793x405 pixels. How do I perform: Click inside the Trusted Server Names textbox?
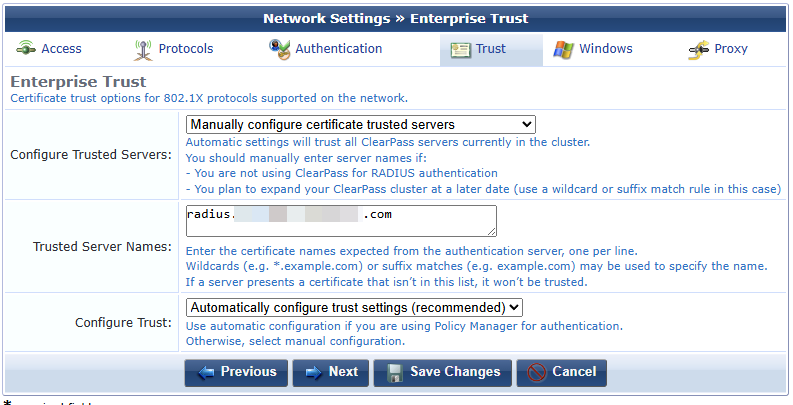[x=341, y=221]
